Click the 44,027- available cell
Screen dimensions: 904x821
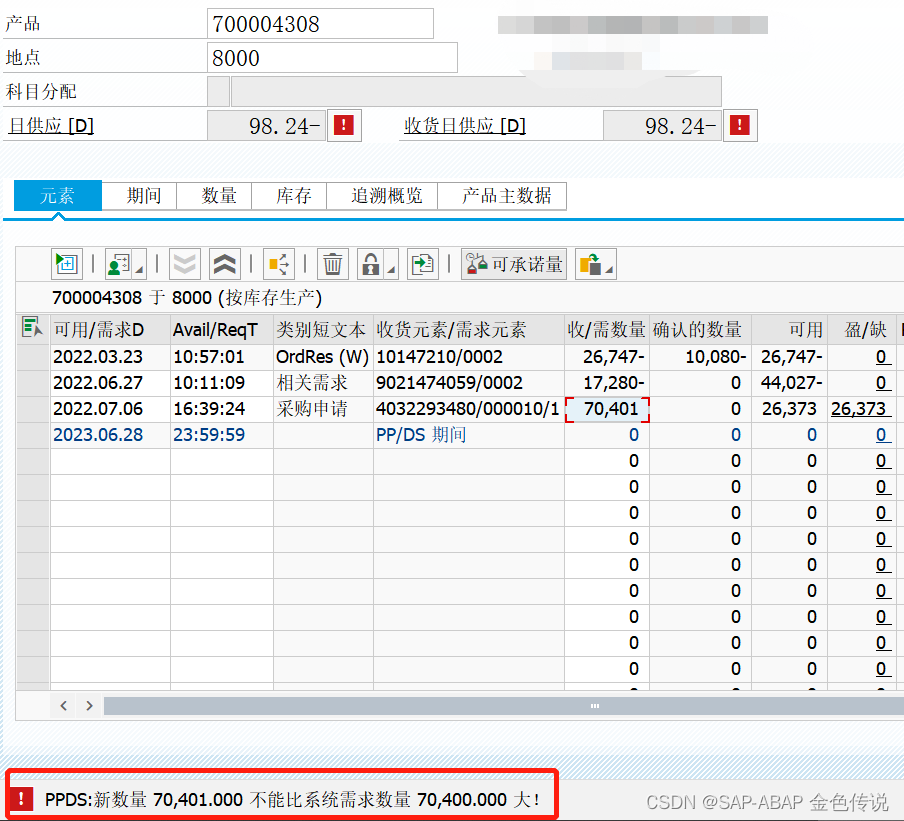[789, 383]
